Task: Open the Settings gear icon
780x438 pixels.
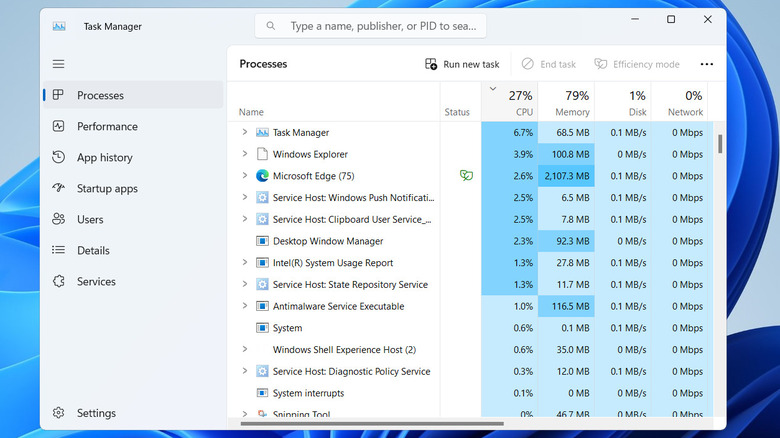Action: (59, 413)
